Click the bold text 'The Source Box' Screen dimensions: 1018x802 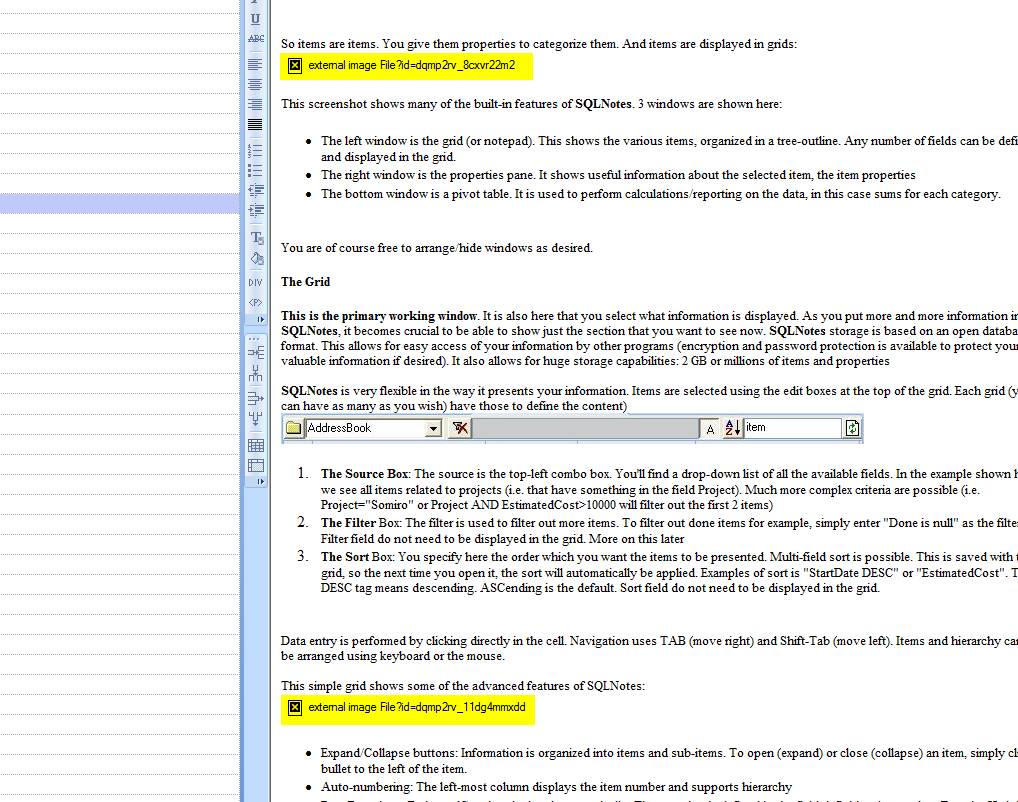364,474
